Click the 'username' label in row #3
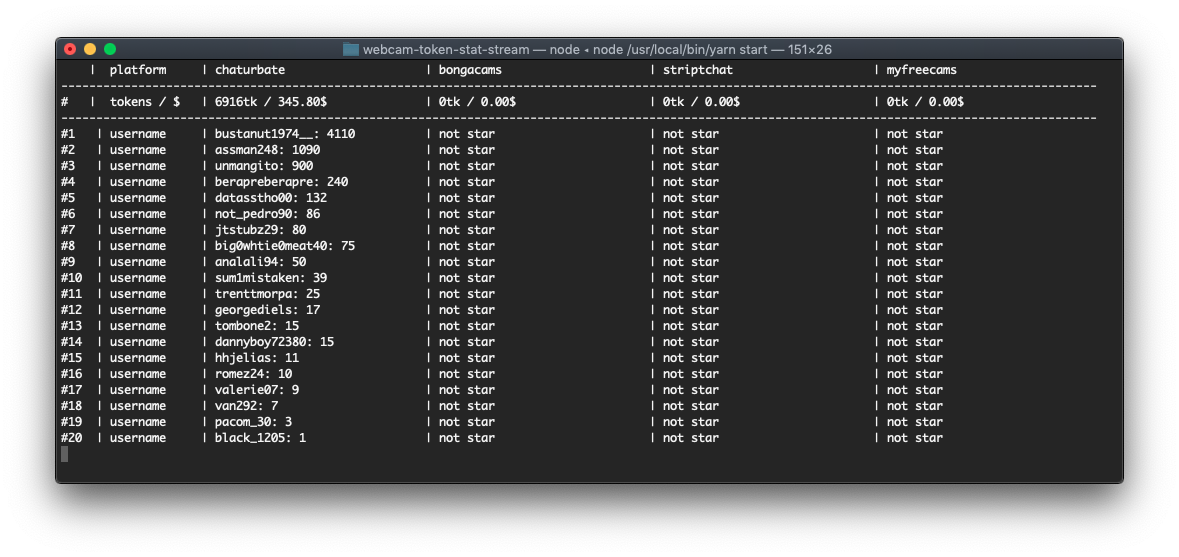 [138, 165]
